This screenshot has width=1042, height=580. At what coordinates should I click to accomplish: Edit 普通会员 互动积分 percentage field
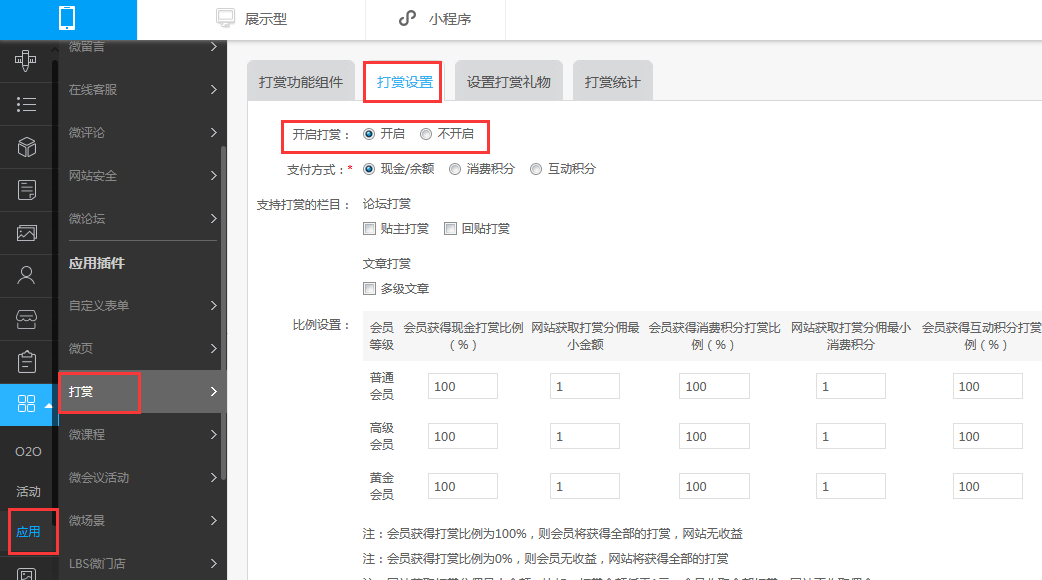point(988,386)
